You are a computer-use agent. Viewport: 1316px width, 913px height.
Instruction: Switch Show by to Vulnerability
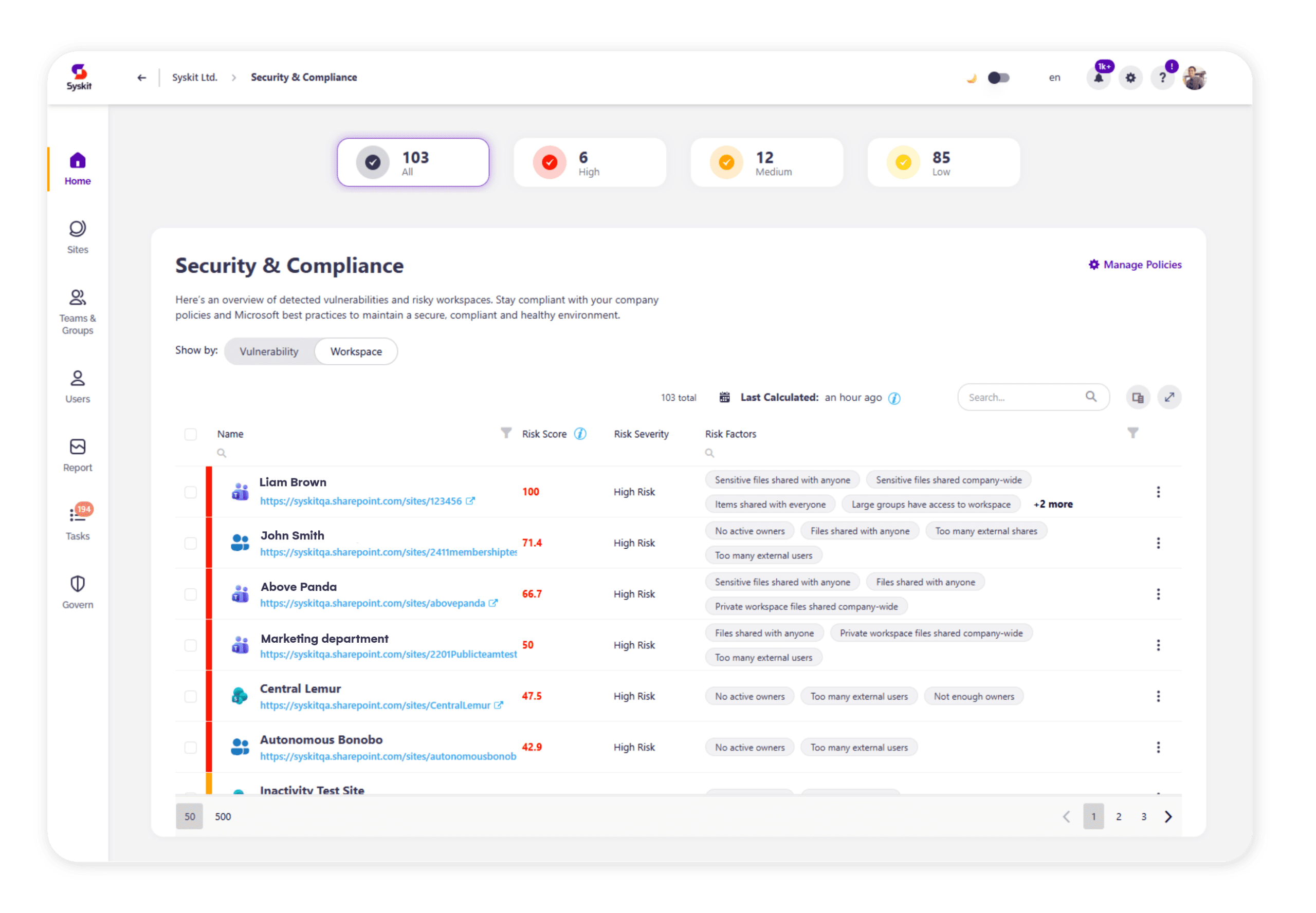(x=269, y=351)
